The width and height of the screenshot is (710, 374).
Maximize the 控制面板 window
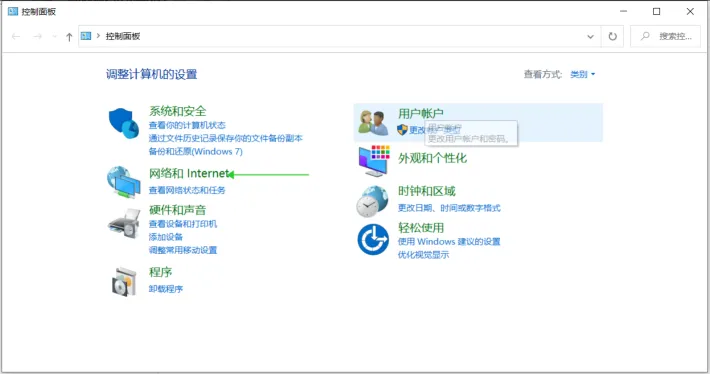pos(657,11)
